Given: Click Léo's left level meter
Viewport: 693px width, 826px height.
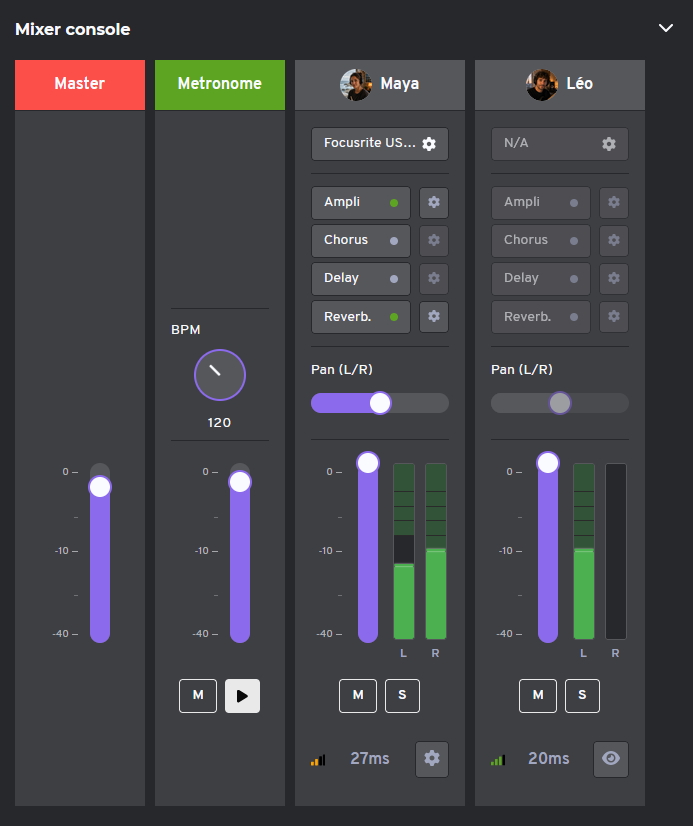Looking at the screenshot, I should (x=584, y=551).
